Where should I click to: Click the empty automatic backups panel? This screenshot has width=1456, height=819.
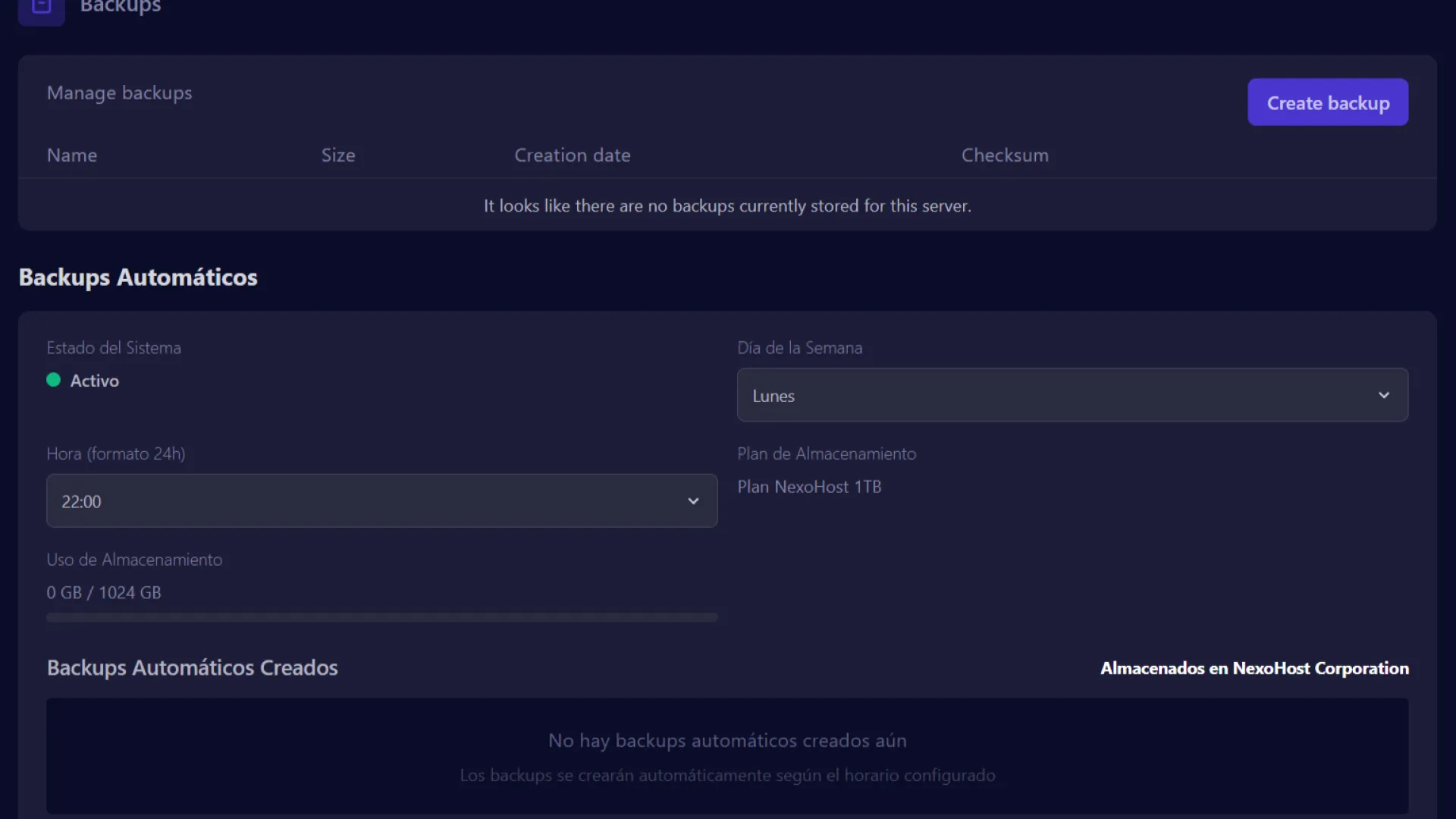726,756
